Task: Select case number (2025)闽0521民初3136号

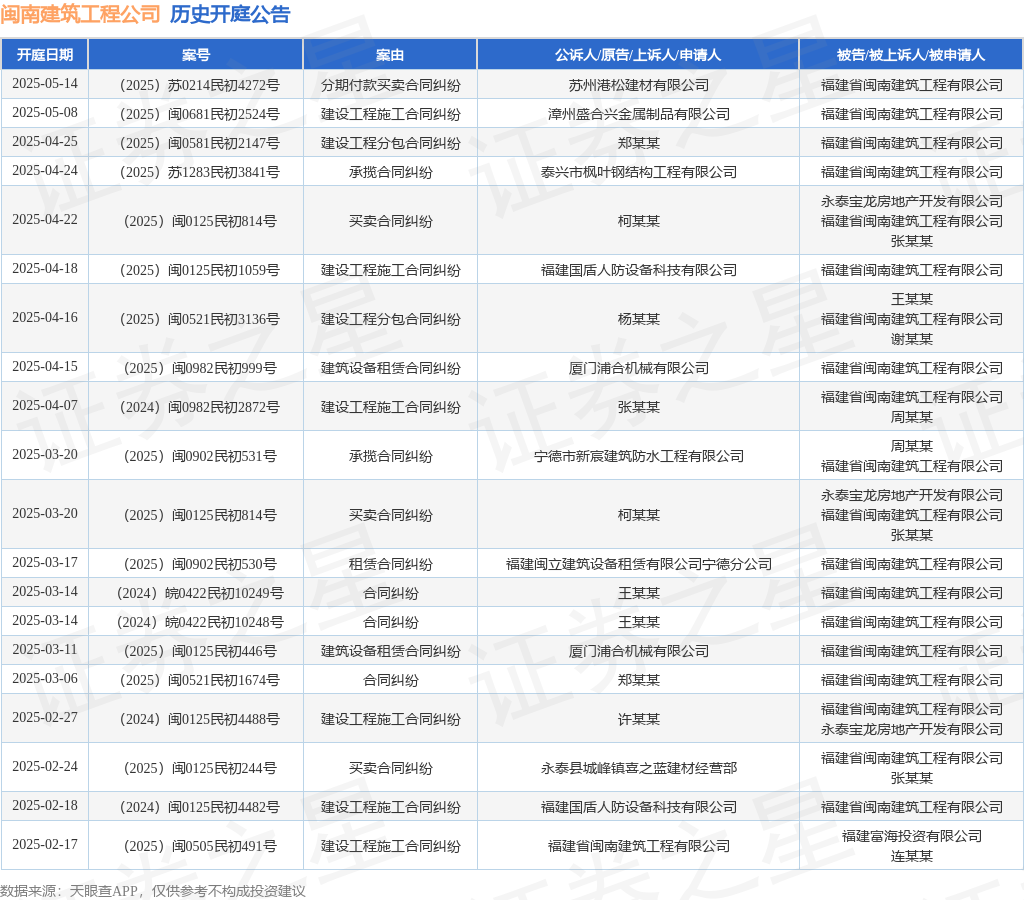Action: click(x=199, y=319)
